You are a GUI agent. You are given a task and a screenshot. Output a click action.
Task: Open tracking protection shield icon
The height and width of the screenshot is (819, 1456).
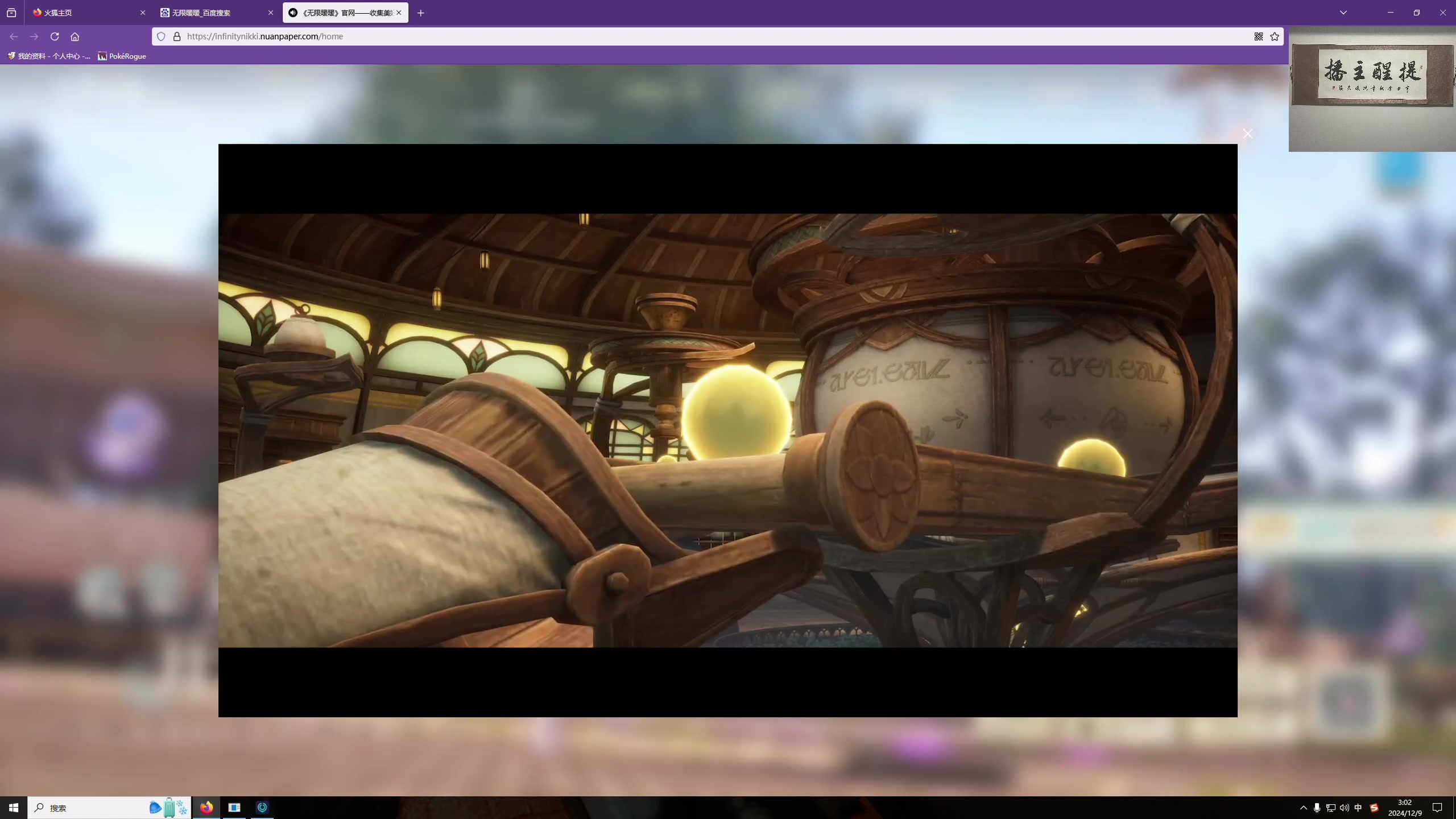(x=161, y=36)
